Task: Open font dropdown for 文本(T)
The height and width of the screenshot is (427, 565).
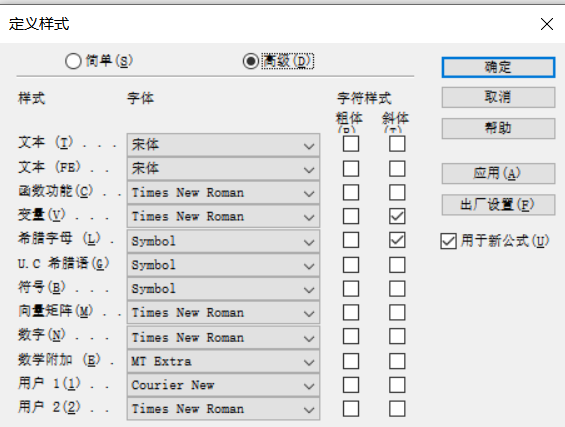Action: click(223, 145)
